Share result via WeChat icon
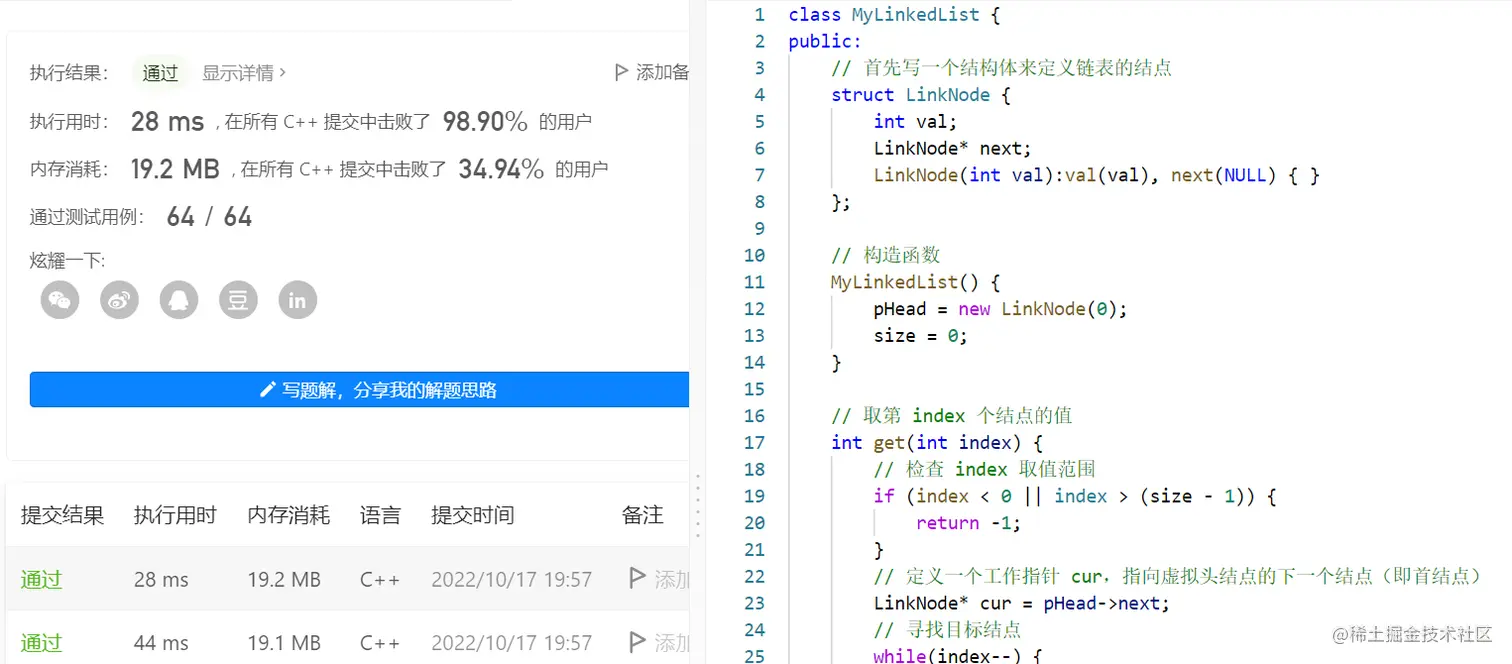Viewport: 1512px width, 664px height. (x=60, y=300)
